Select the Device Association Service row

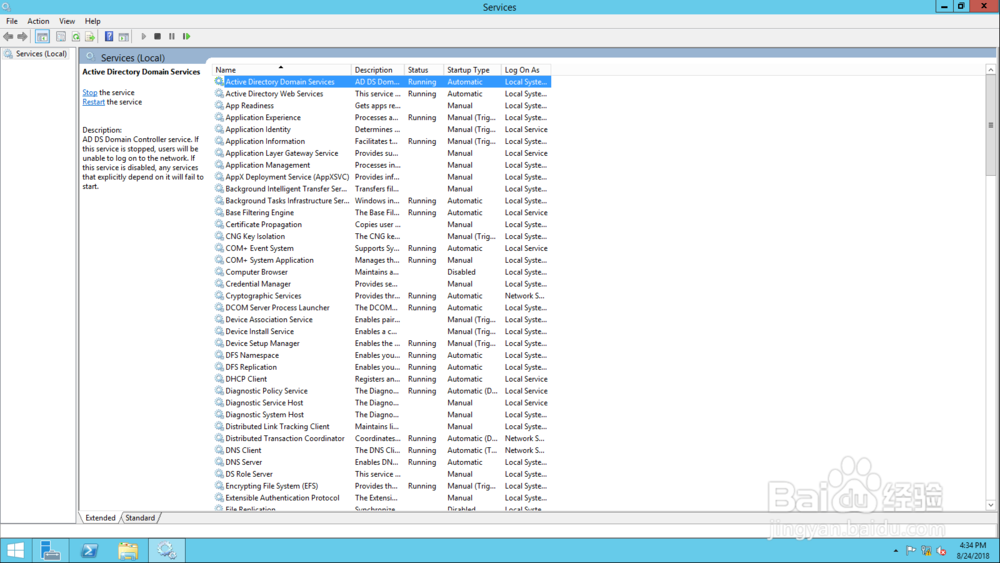click(x=382, y=319)
